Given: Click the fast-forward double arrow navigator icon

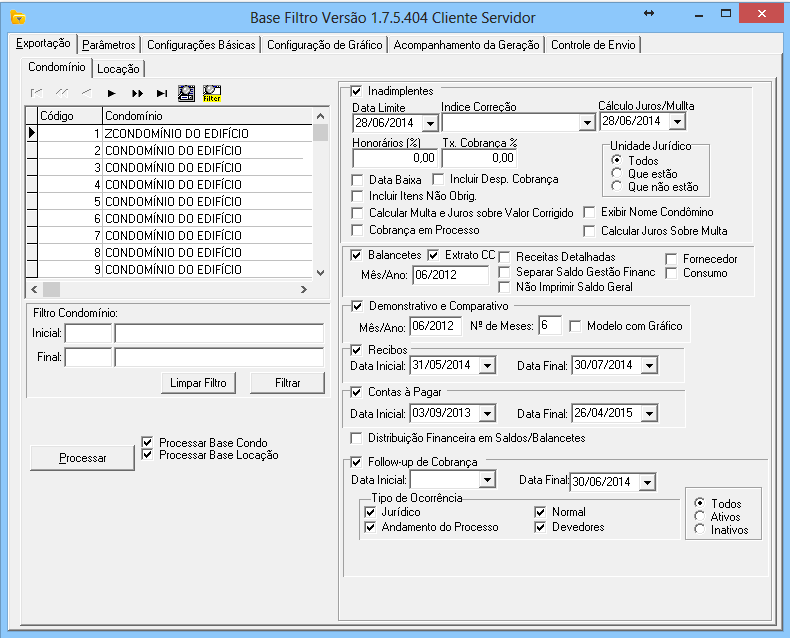Looking at the screenshot, I should (137, 93).
